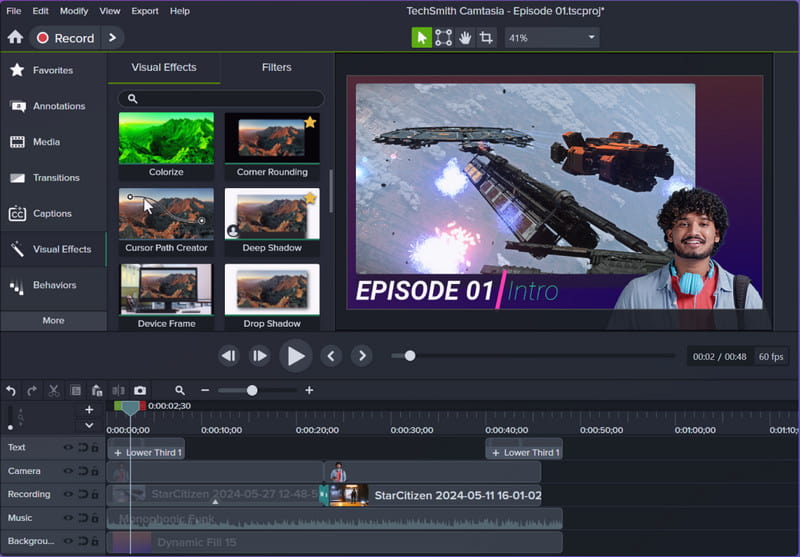Zoom out timeline with minus button
Image resolution: width=800 pixels, height=557 pixels.
coord(205,391)
